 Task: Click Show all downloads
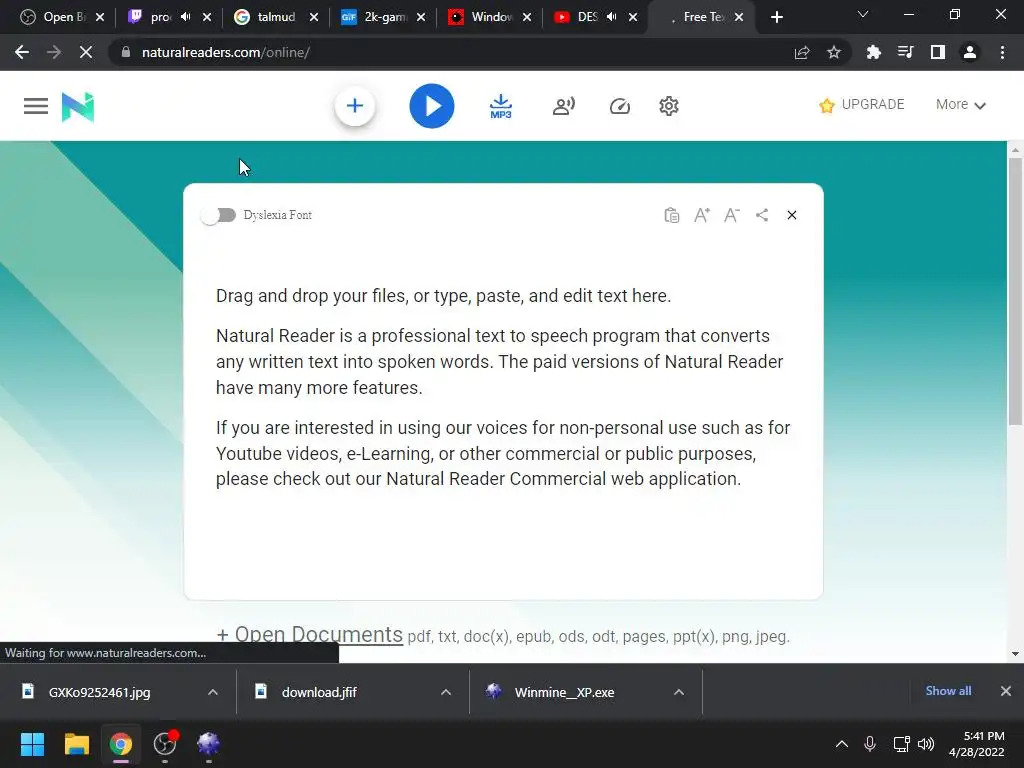coord(948,691)
